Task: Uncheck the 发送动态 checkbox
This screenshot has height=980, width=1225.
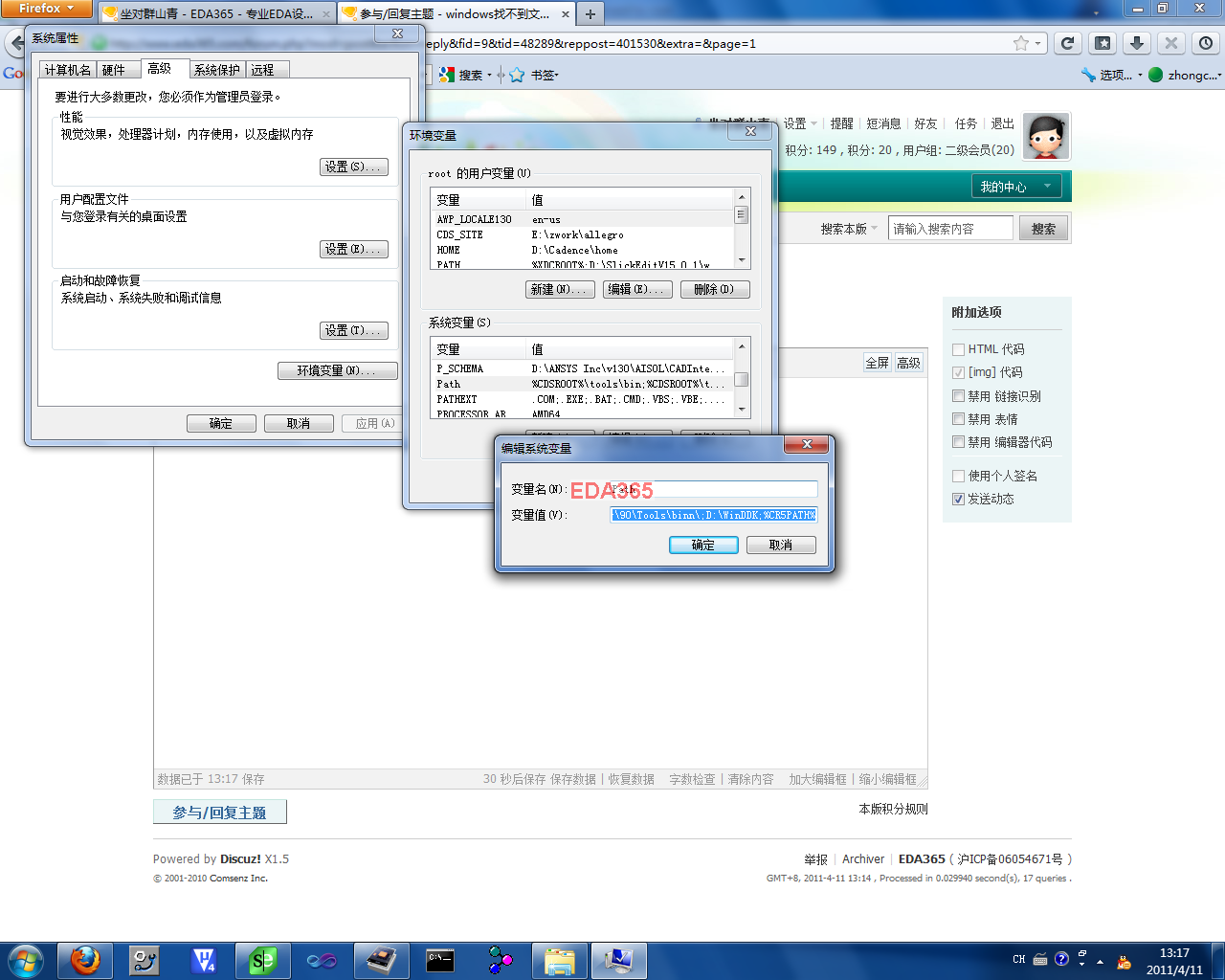Action: tap(958, 499)
